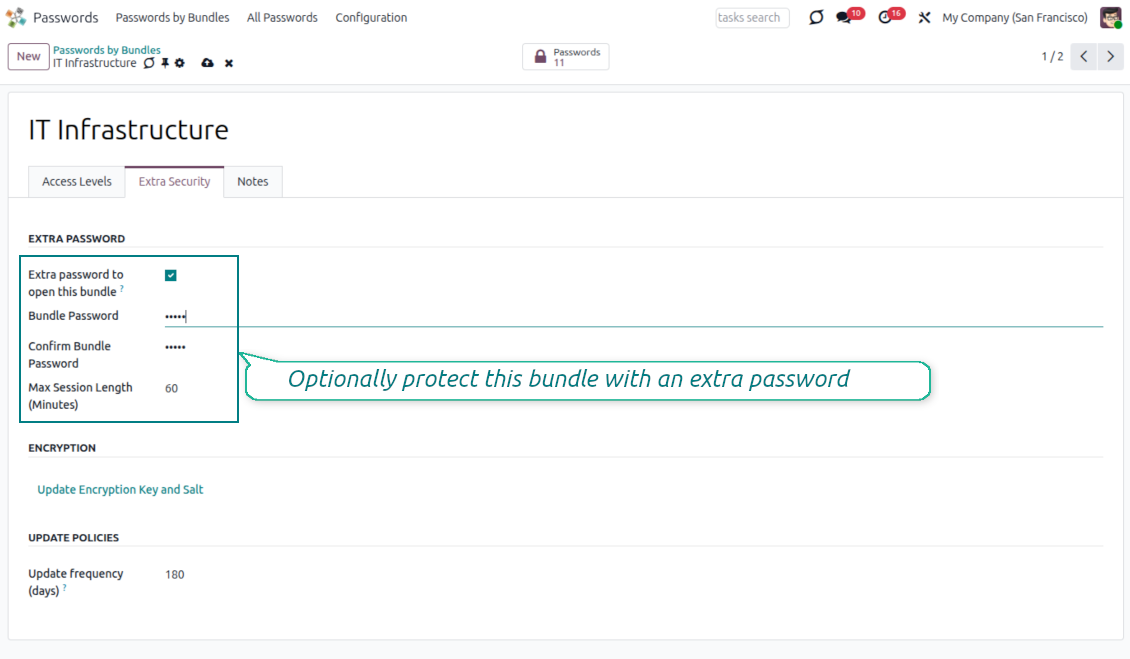
Task: Click Update Encryption Key and Salt link
Action: [x=120, y=490]
